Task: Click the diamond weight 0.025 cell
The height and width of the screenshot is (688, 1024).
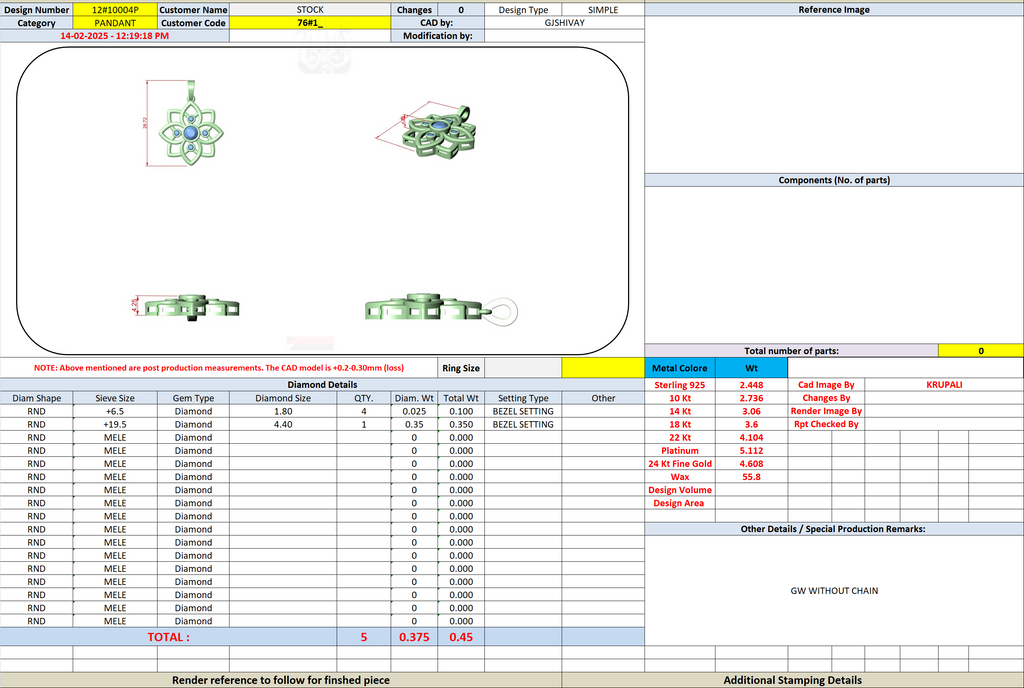Action: [414, 411]
